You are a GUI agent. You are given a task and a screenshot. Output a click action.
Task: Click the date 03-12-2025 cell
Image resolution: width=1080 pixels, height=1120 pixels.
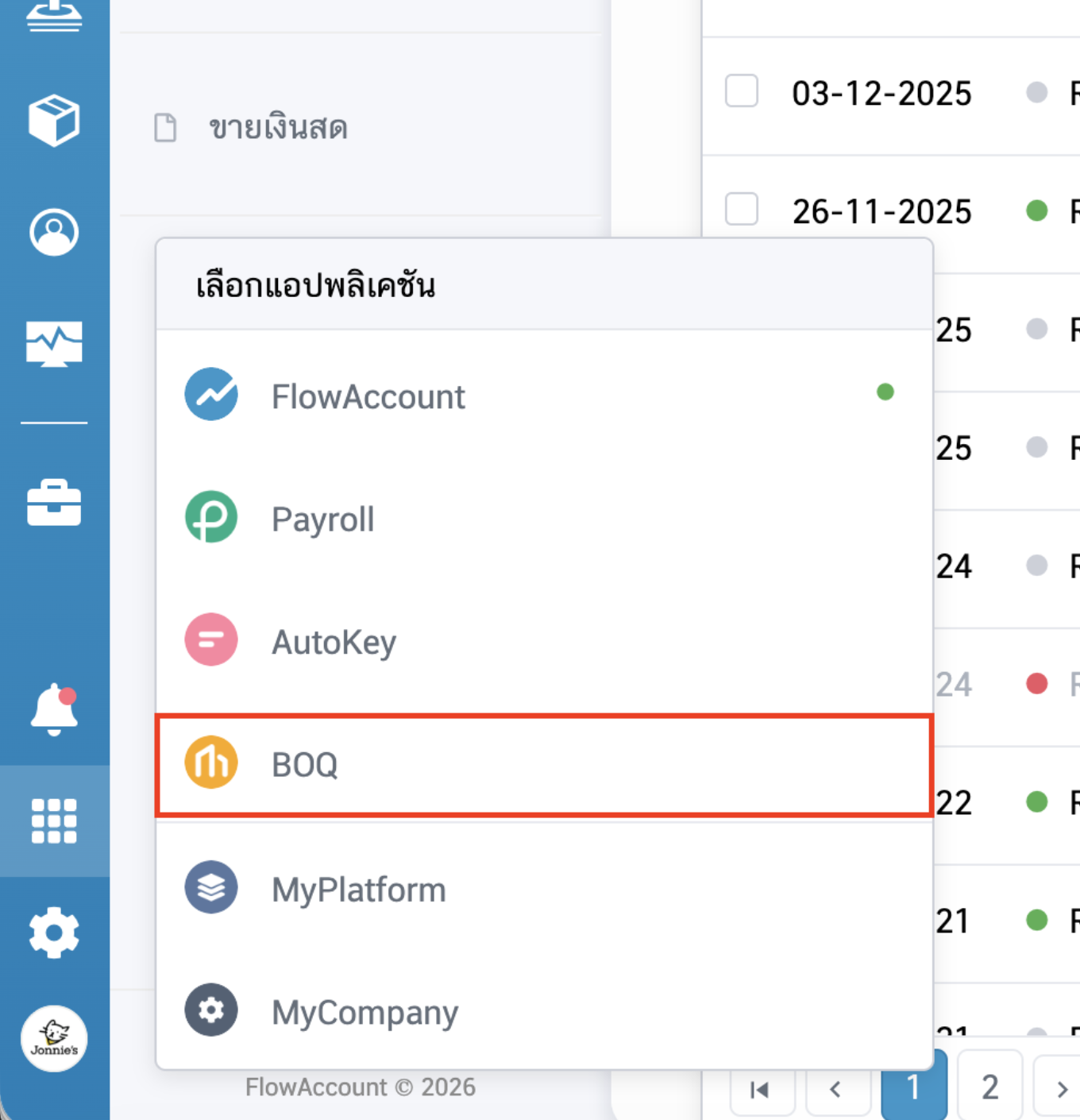(881, 94)
